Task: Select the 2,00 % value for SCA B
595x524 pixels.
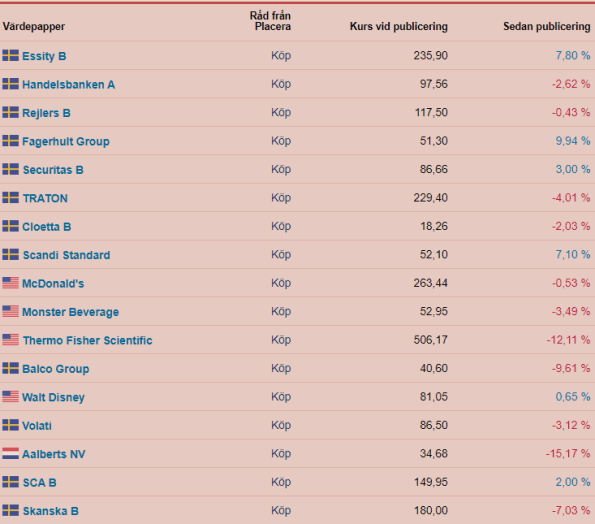Action: tap(573, 482)
